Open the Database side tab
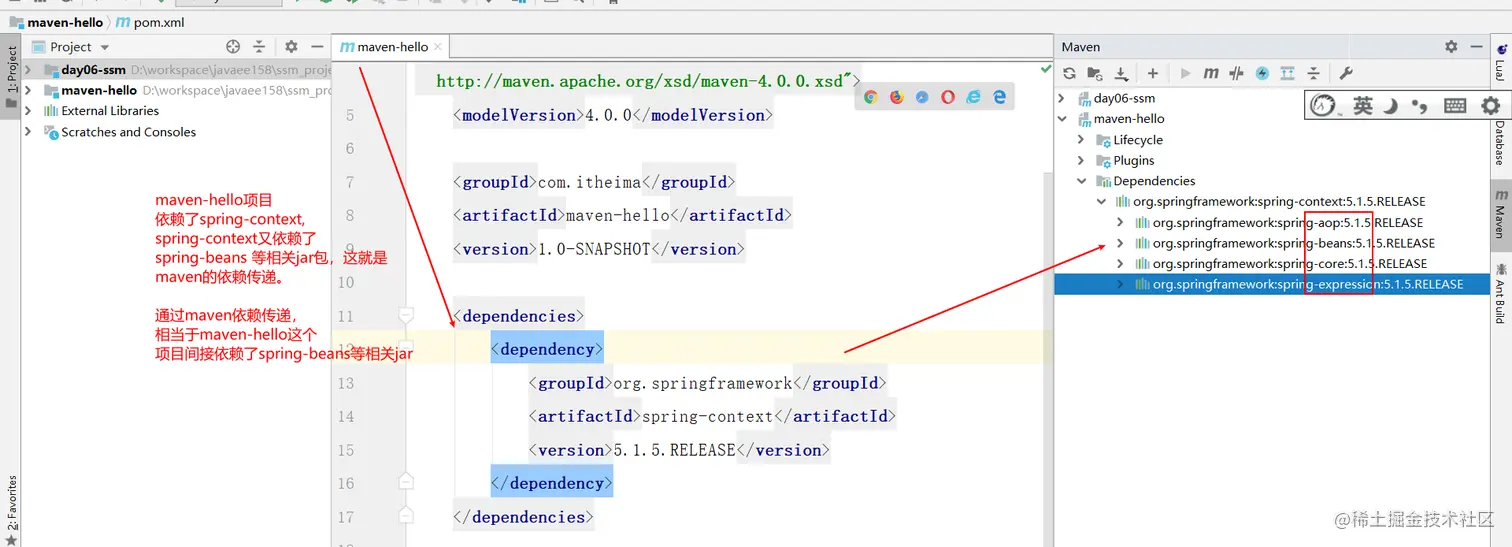The image size is (1512, 547). point(1500,143)
